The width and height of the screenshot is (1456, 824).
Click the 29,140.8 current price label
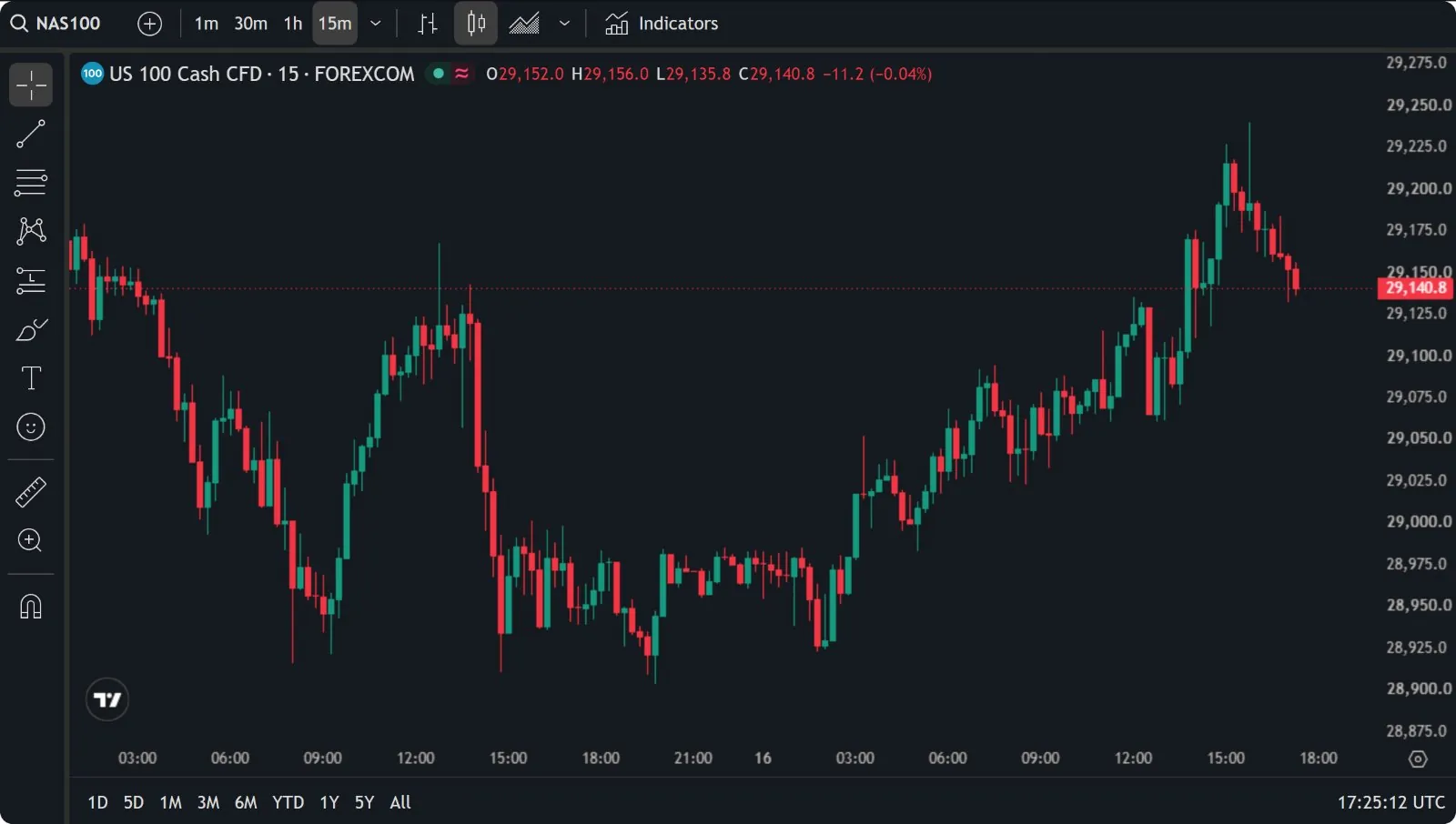tap(1415, 287)
